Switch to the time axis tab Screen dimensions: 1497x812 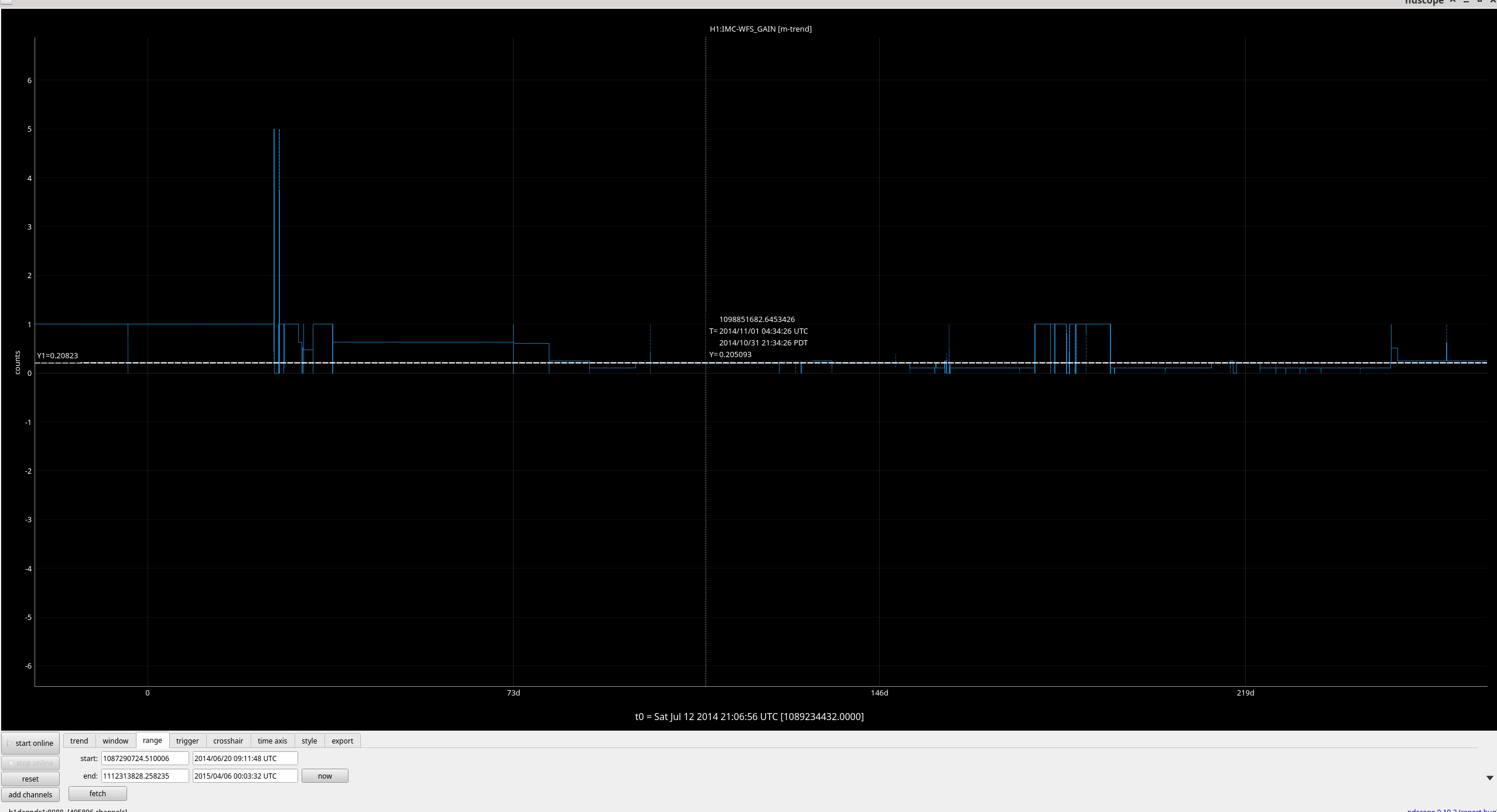click(272, 741)
